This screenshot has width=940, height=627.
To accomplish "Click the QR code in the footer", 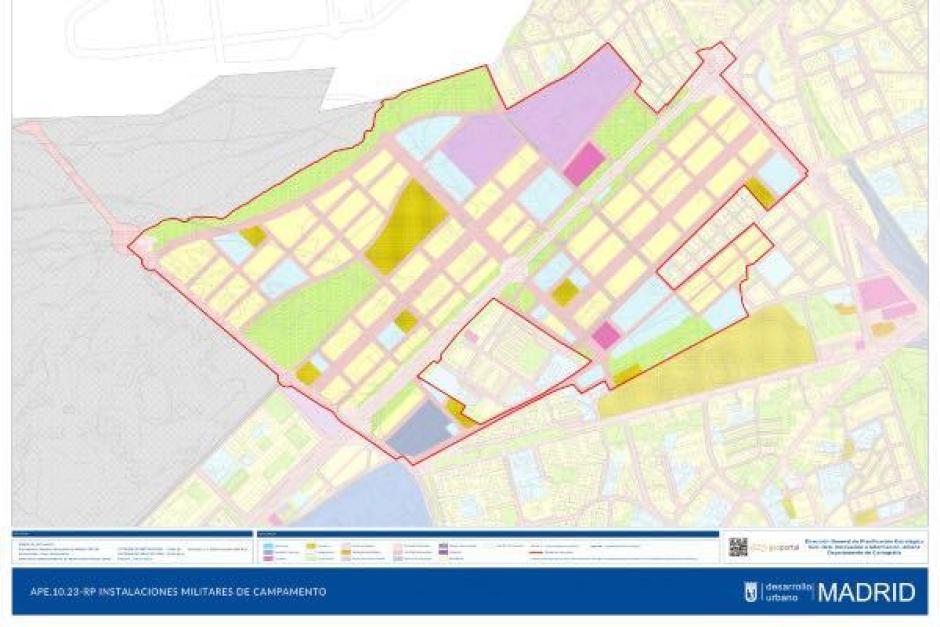I will 738,546.
